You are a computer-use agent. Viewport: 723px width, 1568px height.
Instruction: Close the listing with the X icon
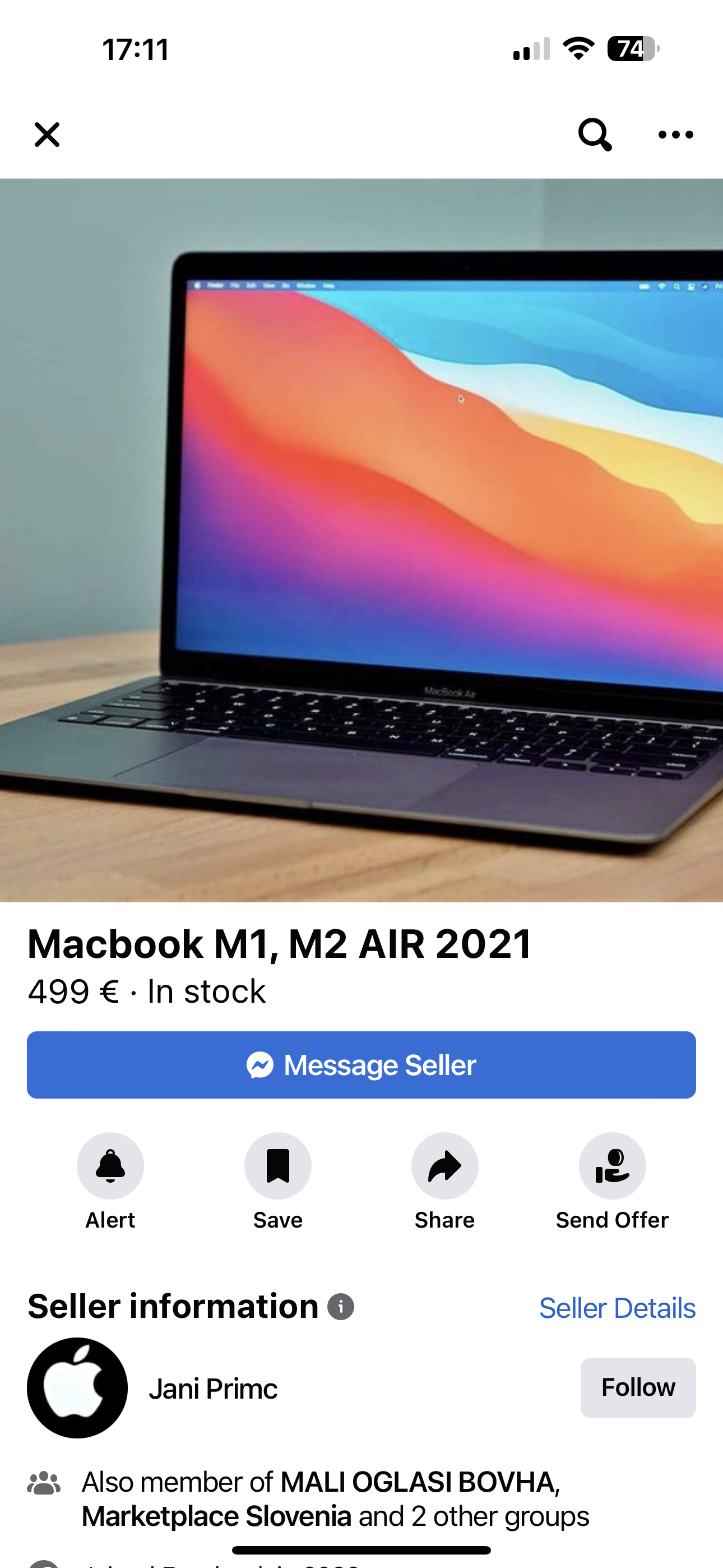point(47,135)
